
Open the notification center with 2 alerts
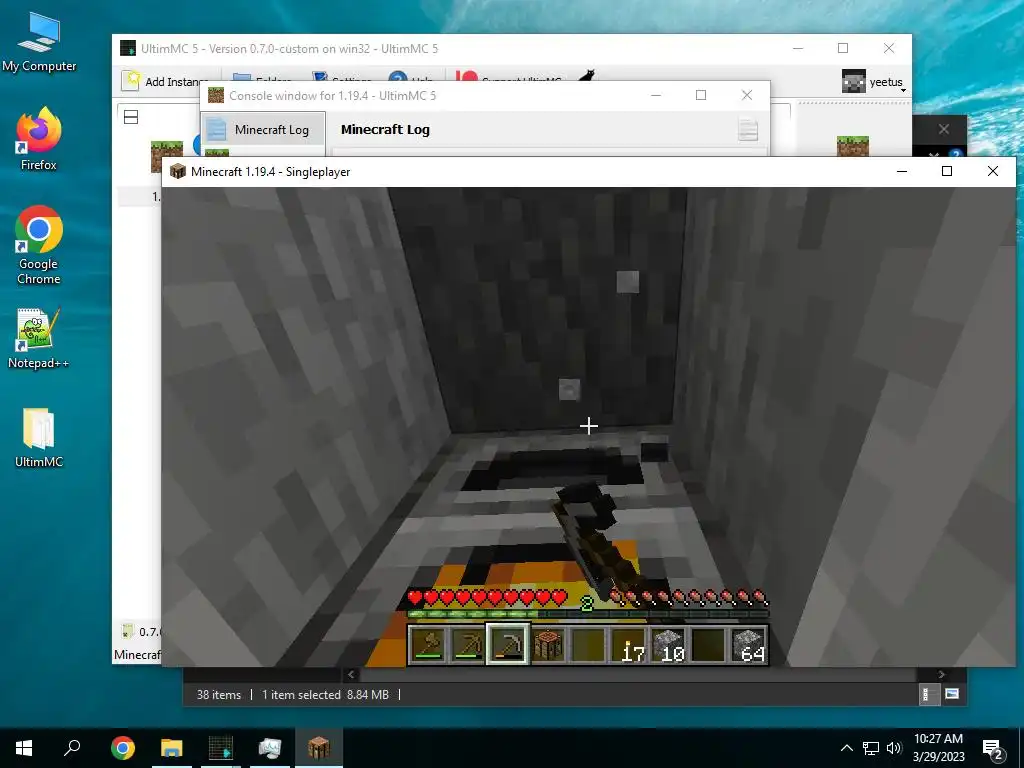click(x=993, y=749)
